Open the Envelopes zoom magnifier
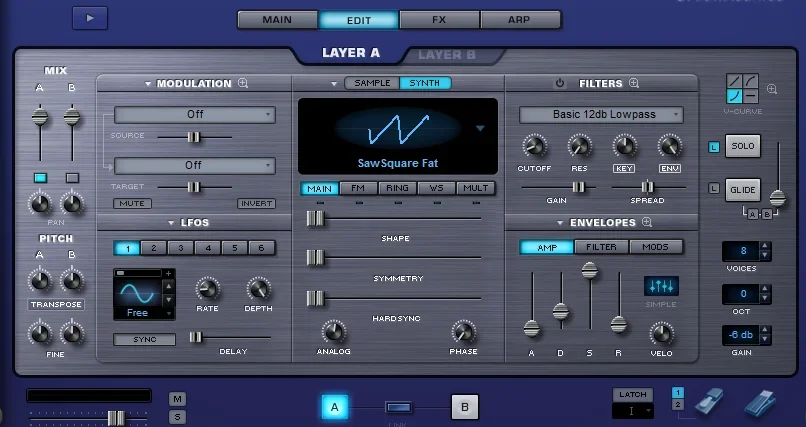 (x=647, y=222)
